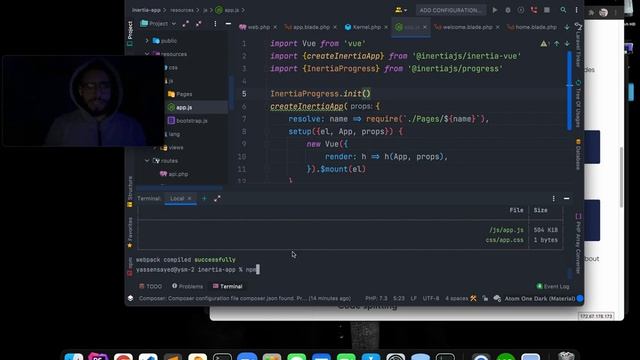Hide the Project panel with minus icon
This screenshot has width=640, height=360.
[x=228, y=24]
